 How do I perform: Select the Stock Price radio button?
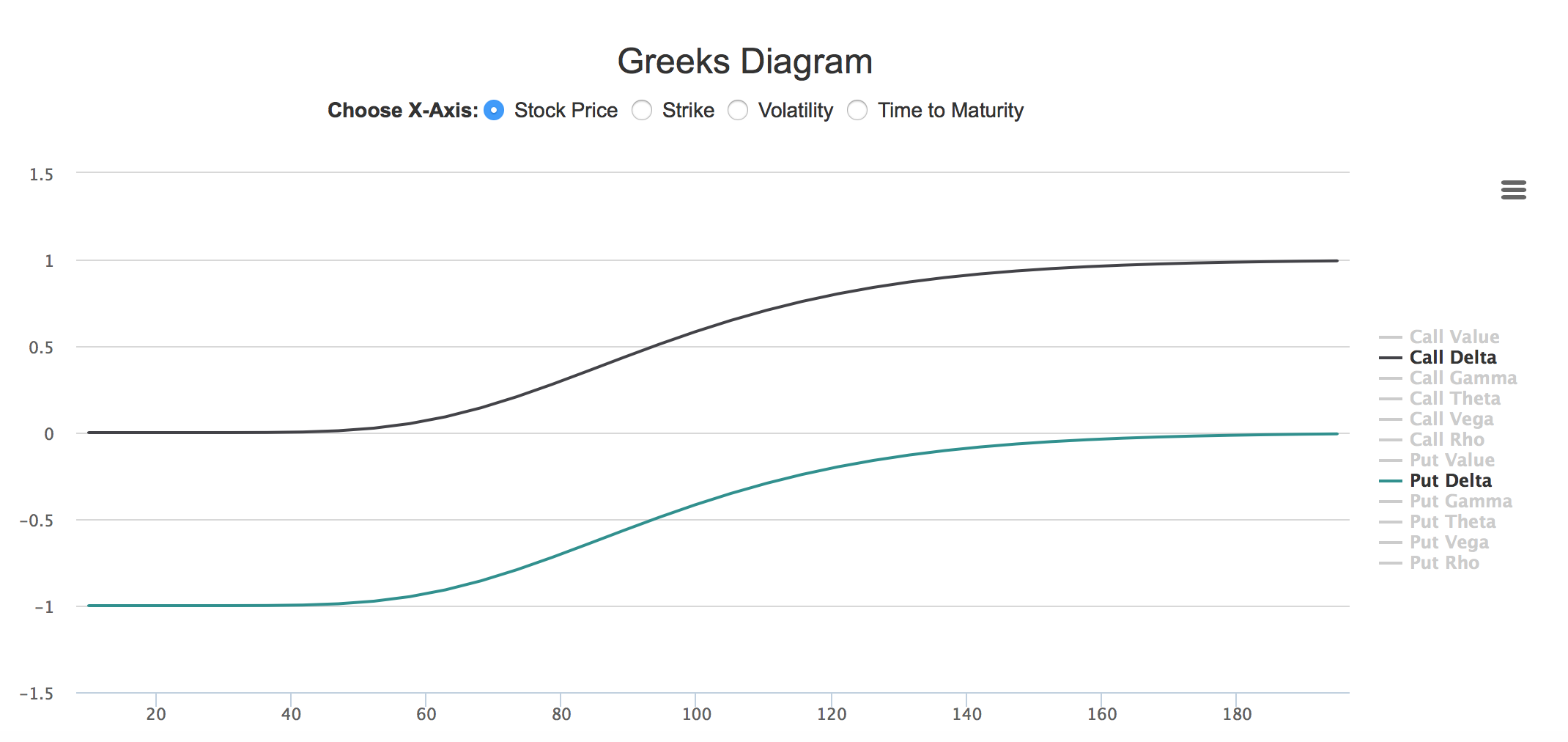tap(495, 110)
